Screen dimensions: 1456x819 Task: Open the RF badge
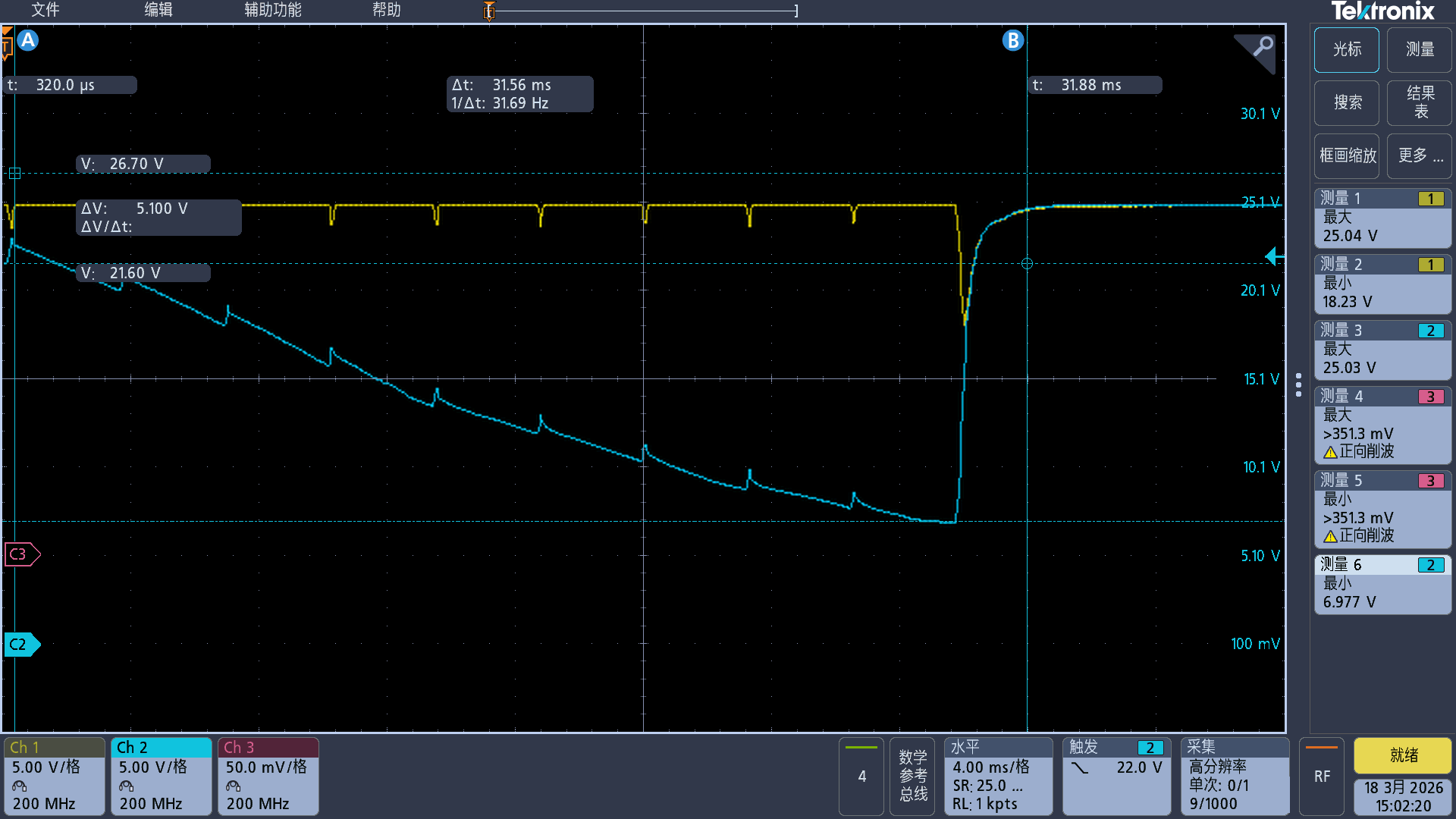(1321, 776)
